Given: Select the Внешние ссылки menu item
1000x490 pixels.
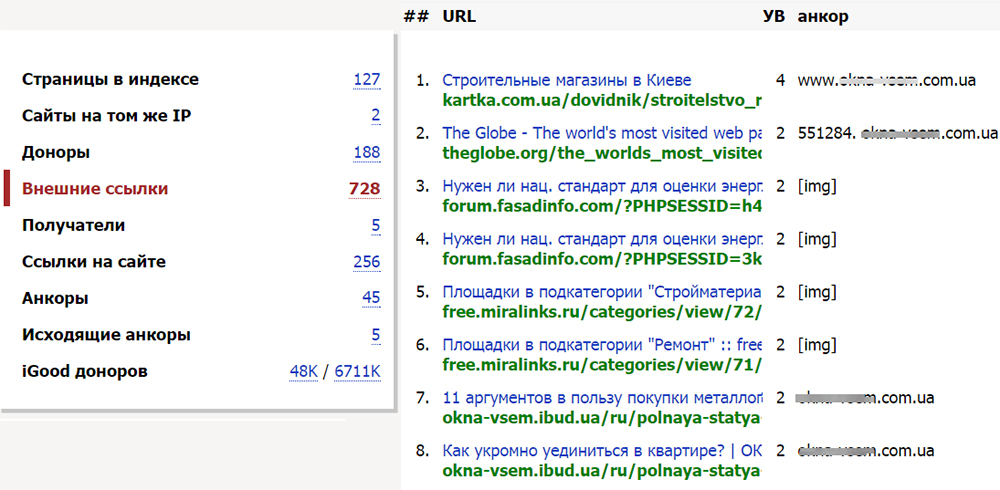Looking at the screenshot, I should pyautogui.click(x=95, y=189).
